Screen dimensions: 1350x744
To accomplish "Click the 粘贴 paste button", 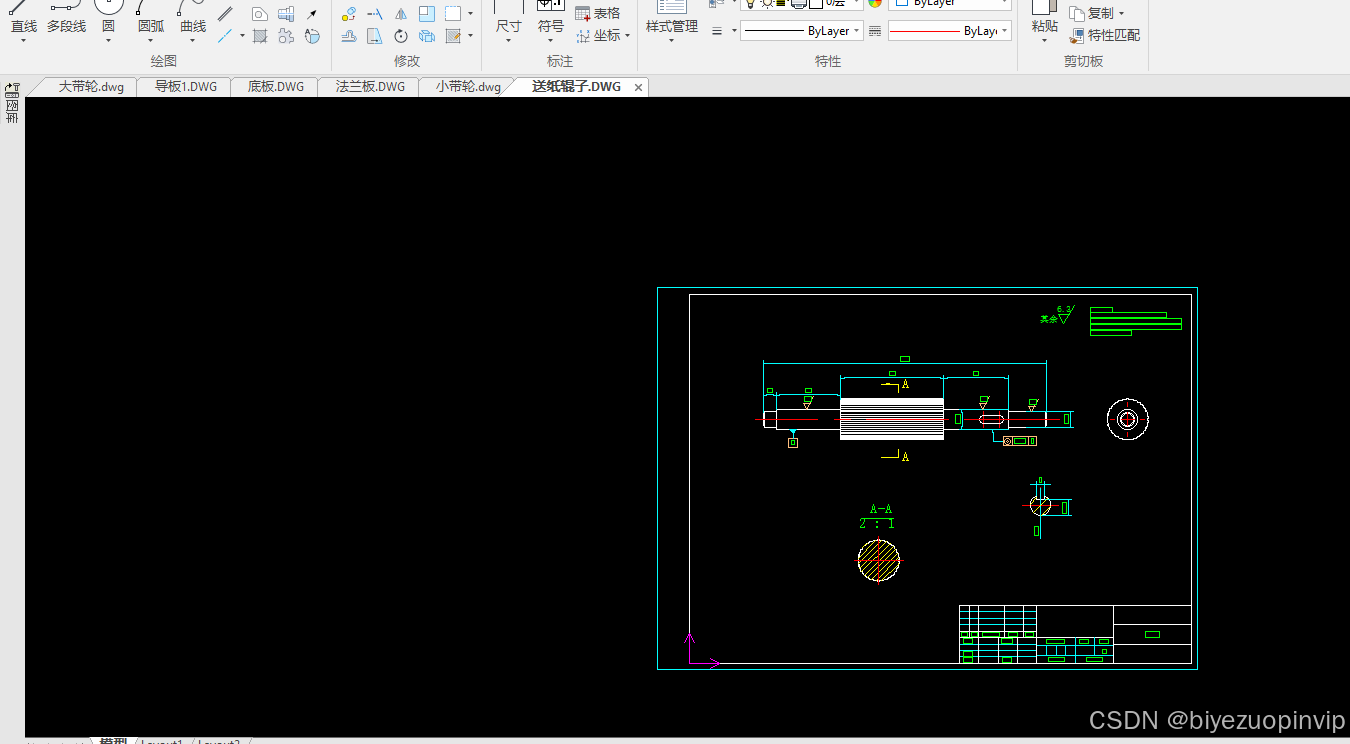I will (1045, 18).
